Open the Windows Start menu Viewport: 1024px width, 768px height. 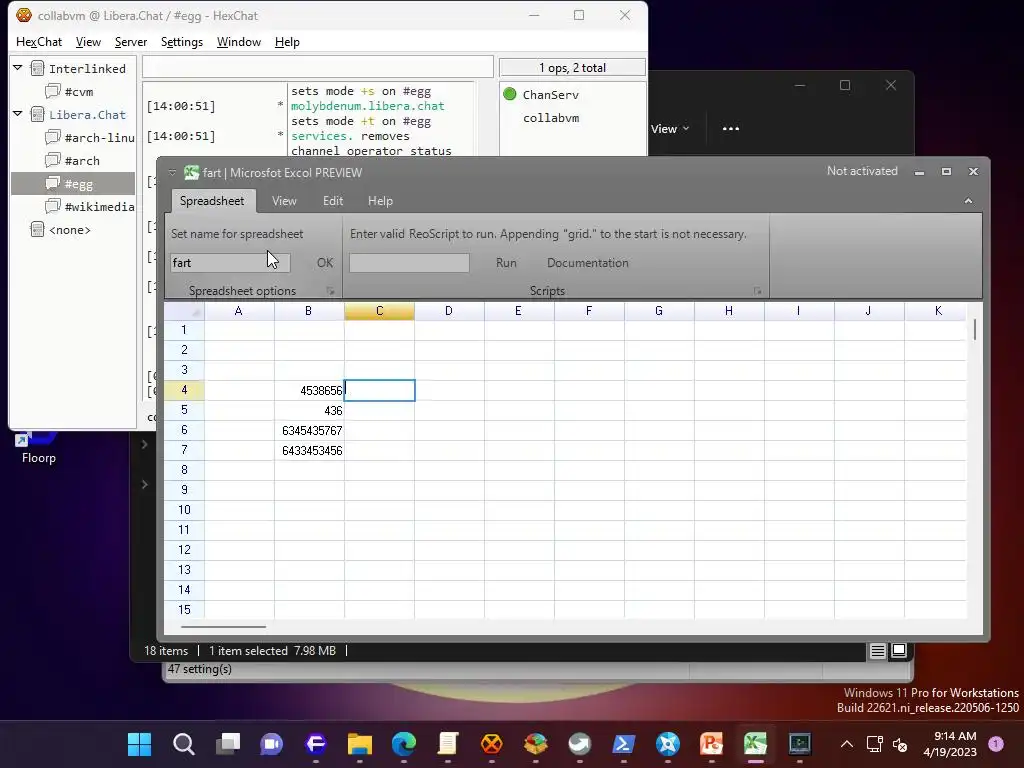pos(139,744)
